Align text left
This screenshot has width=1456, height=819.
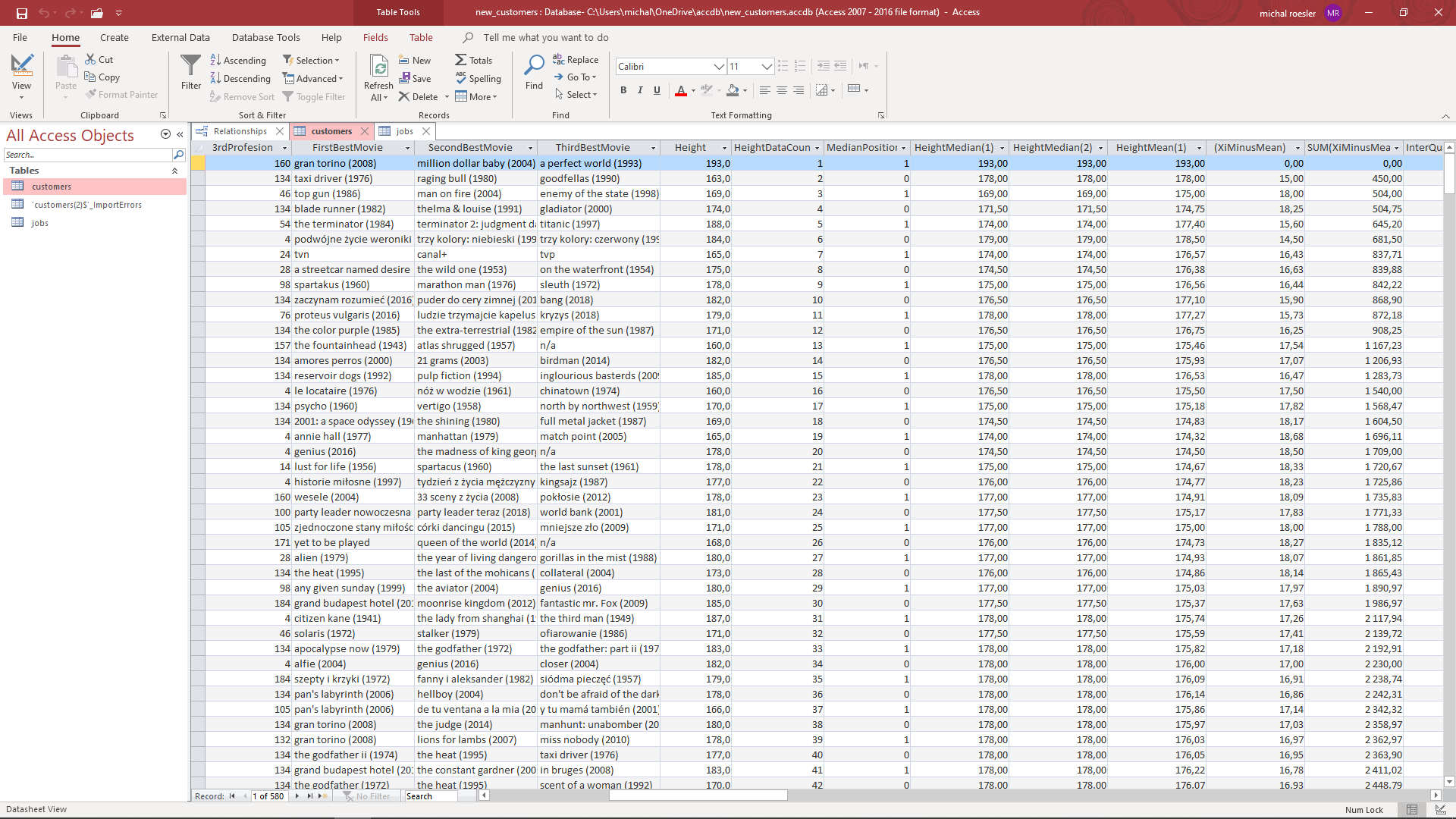(x=765, y=90)
